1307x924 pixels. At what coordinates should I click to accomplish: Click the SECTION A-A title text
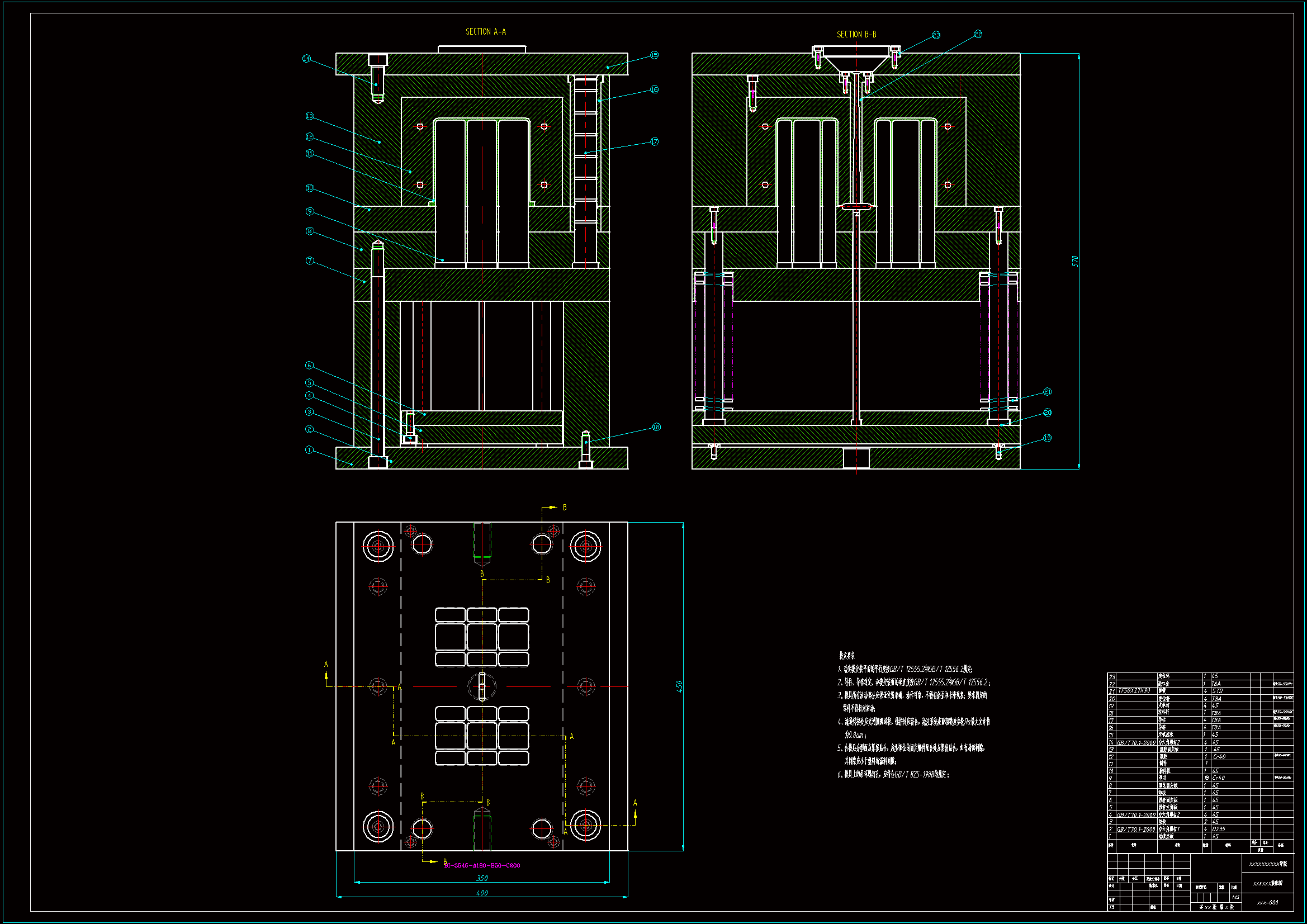(486, 32)
